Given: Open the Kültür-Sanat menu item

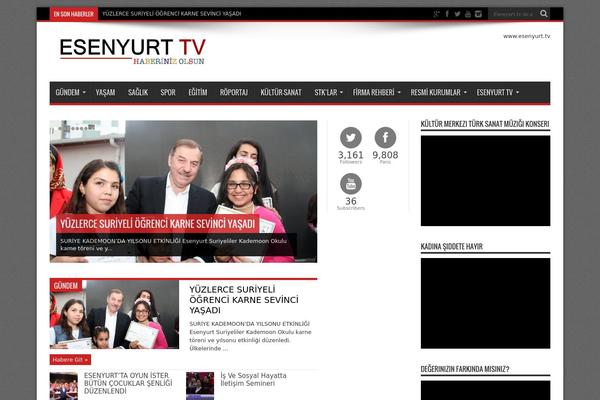Looking at the screenshot, I should (281, 92).
